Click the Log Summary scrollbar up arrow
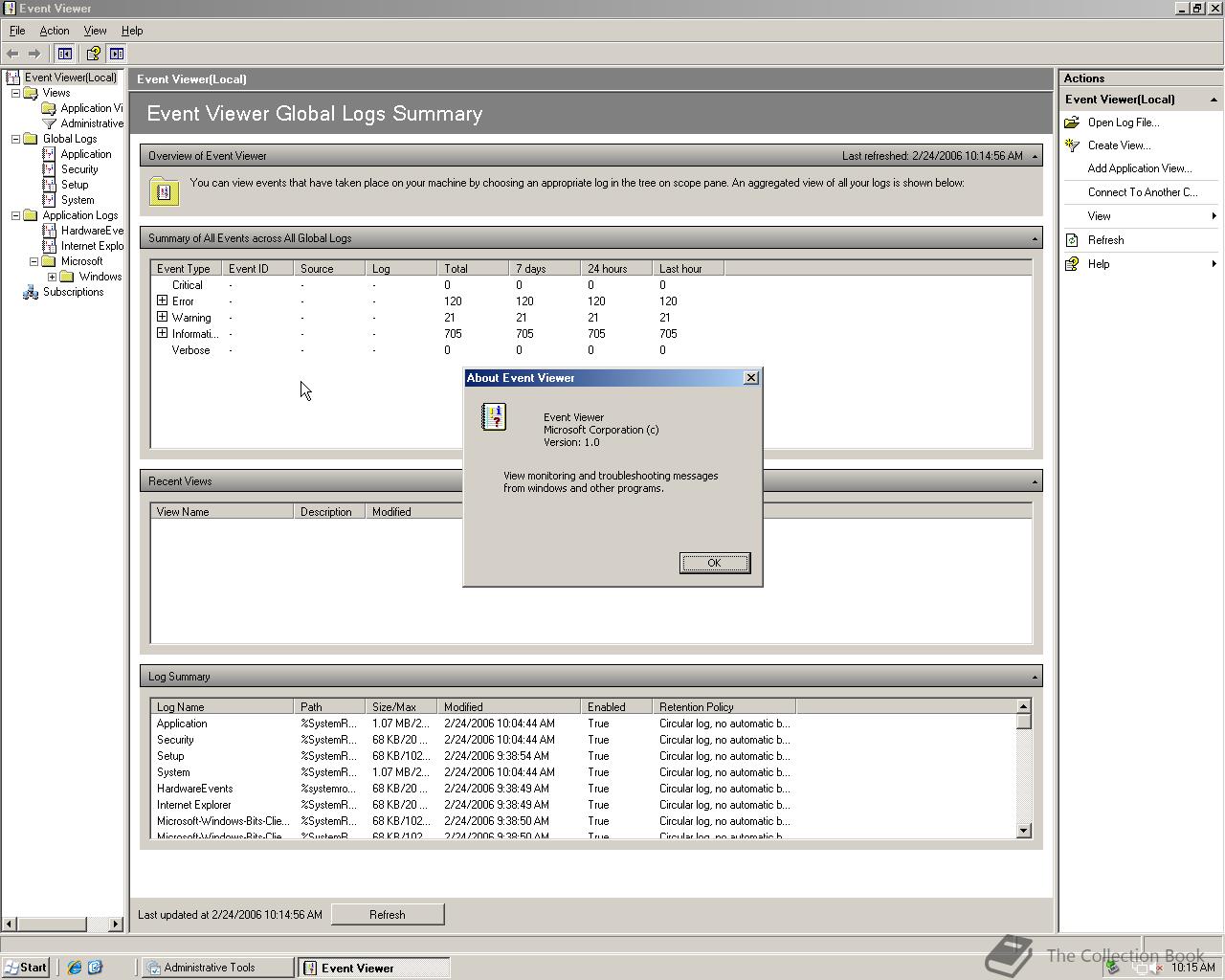The image size is (1225, 980). point(1023,706)
